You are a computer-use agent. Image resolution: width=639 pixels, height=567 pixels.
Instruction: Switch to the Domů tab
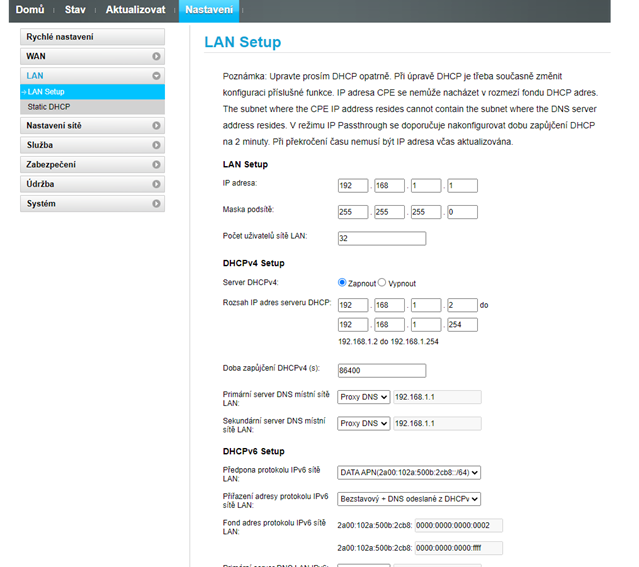pyautogui.click(x=30, y=9)
